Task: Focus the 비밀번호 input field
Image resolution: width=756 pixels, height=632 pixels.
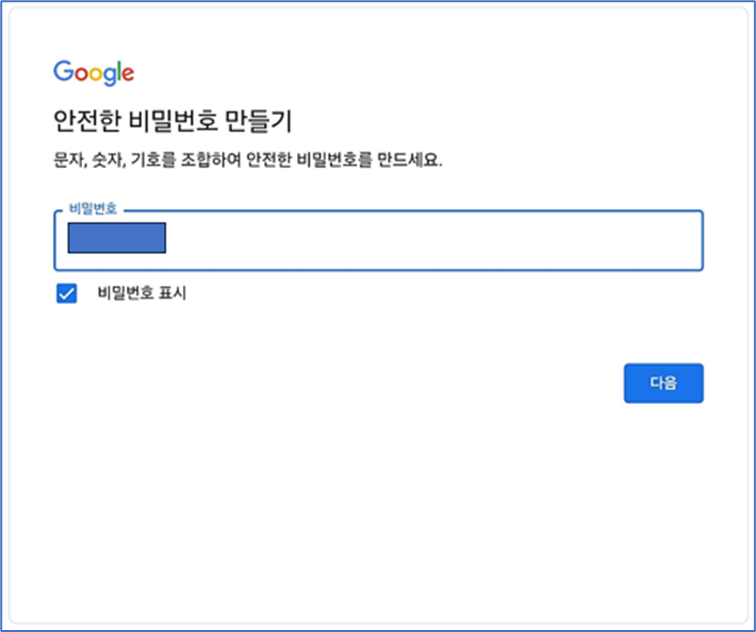Action: point(378,240)
